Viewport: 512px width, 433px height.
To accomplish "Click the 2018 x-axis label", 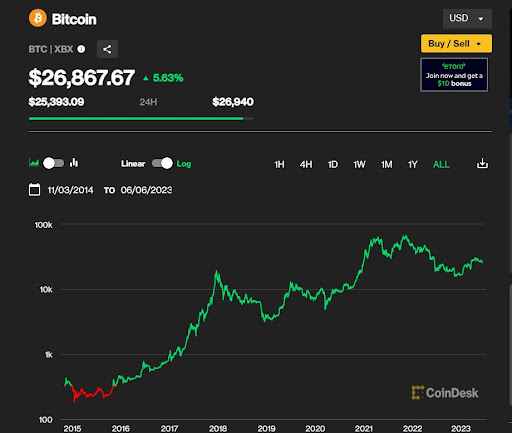I will tap(218, 428).
